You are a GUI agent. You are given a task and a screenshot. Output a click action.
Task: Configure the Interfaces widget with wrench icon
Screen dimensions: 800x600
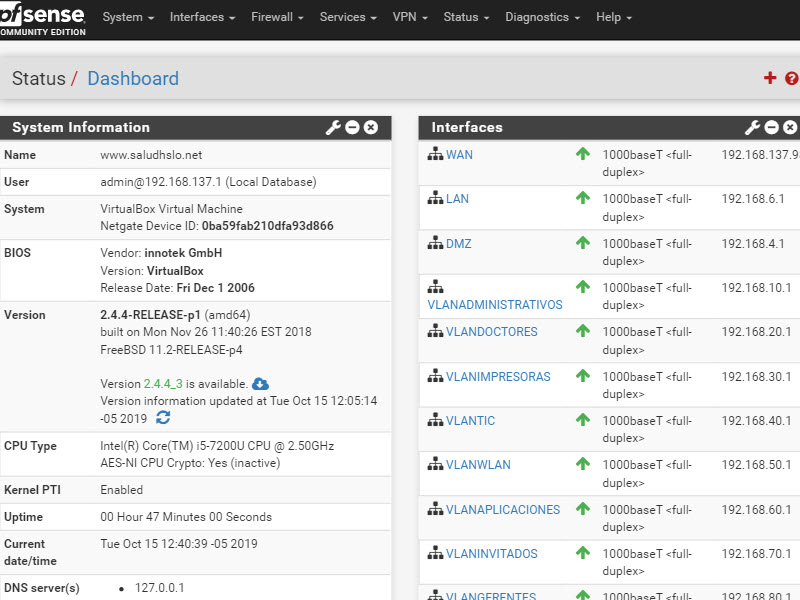pyautogui.click(x=752, y=127)
